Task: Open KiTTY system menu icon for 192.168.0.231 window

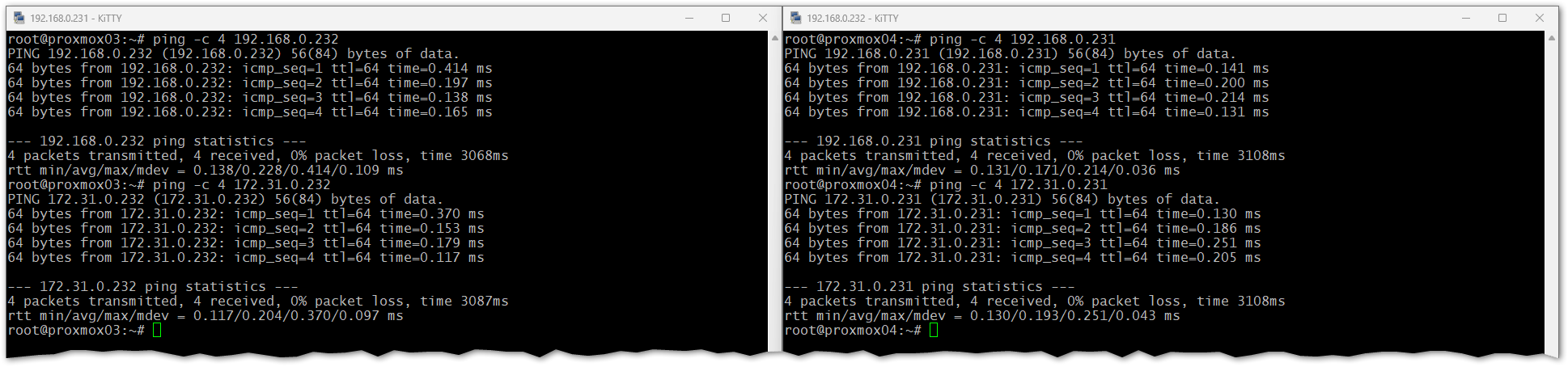Action: tap(19, 18)
